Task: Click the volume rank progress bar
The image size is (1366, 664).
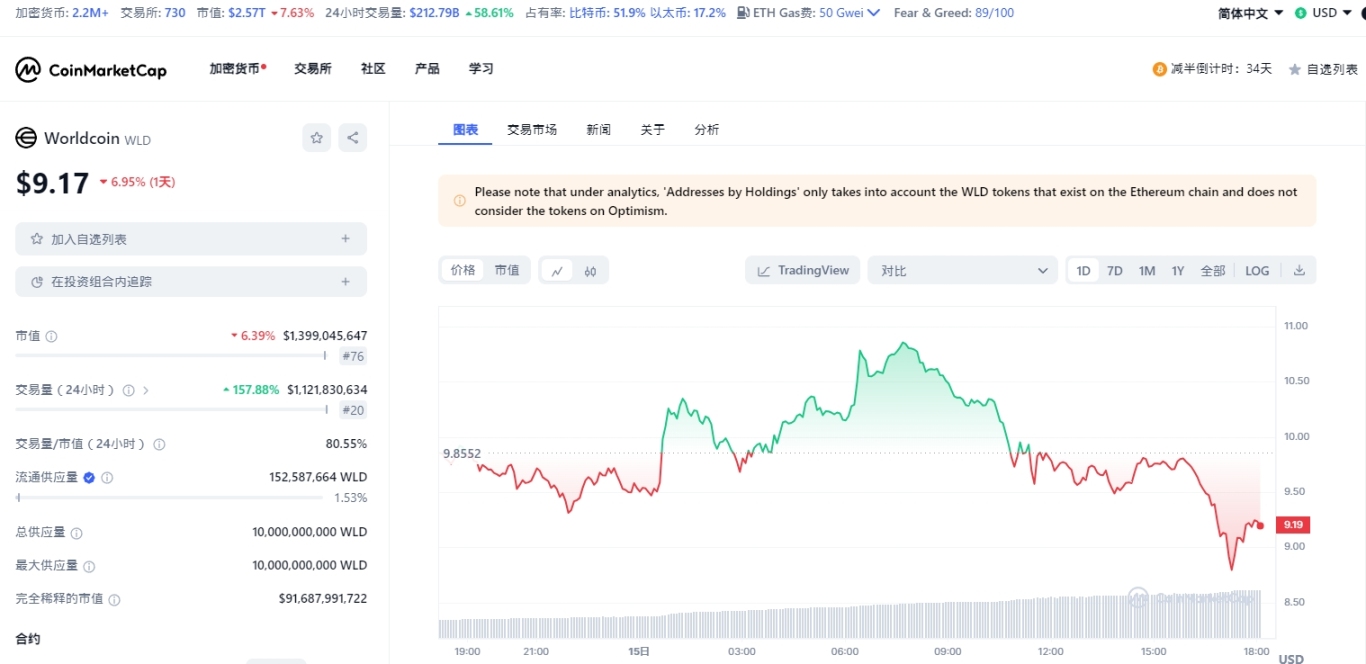Action: coord(171,409)
